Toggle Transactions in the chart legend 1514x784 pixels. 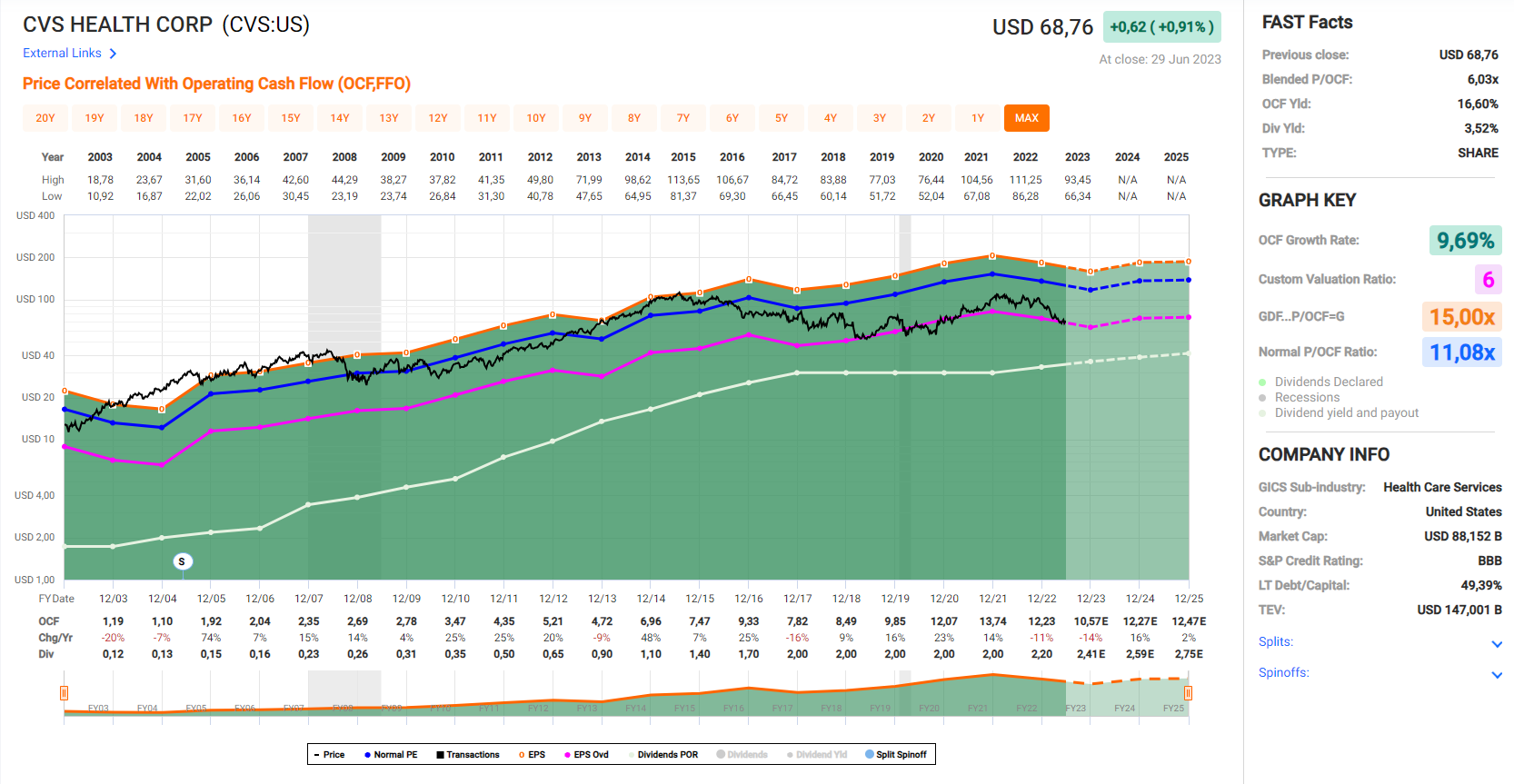coord(468,755)
